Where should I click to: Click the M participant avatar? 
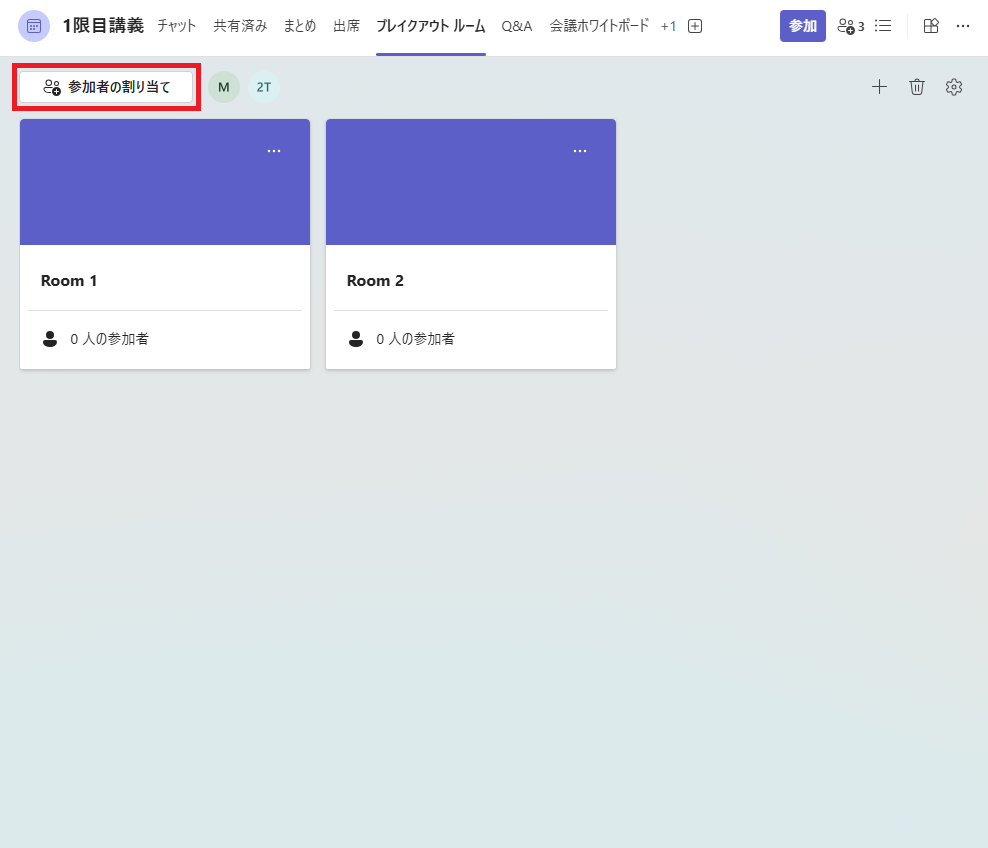tap(224, 87)
